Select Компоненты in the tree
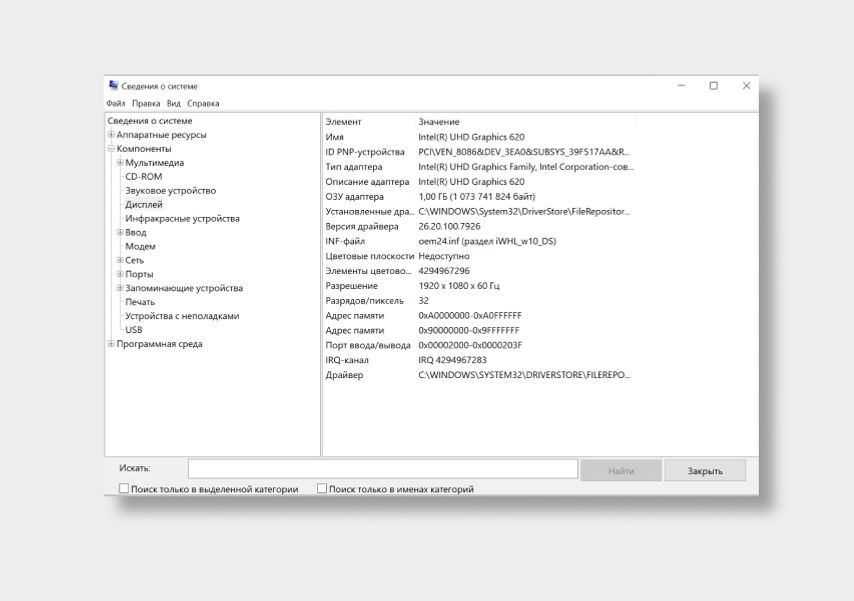Screen dimensions: 854x601 (144, 149)
